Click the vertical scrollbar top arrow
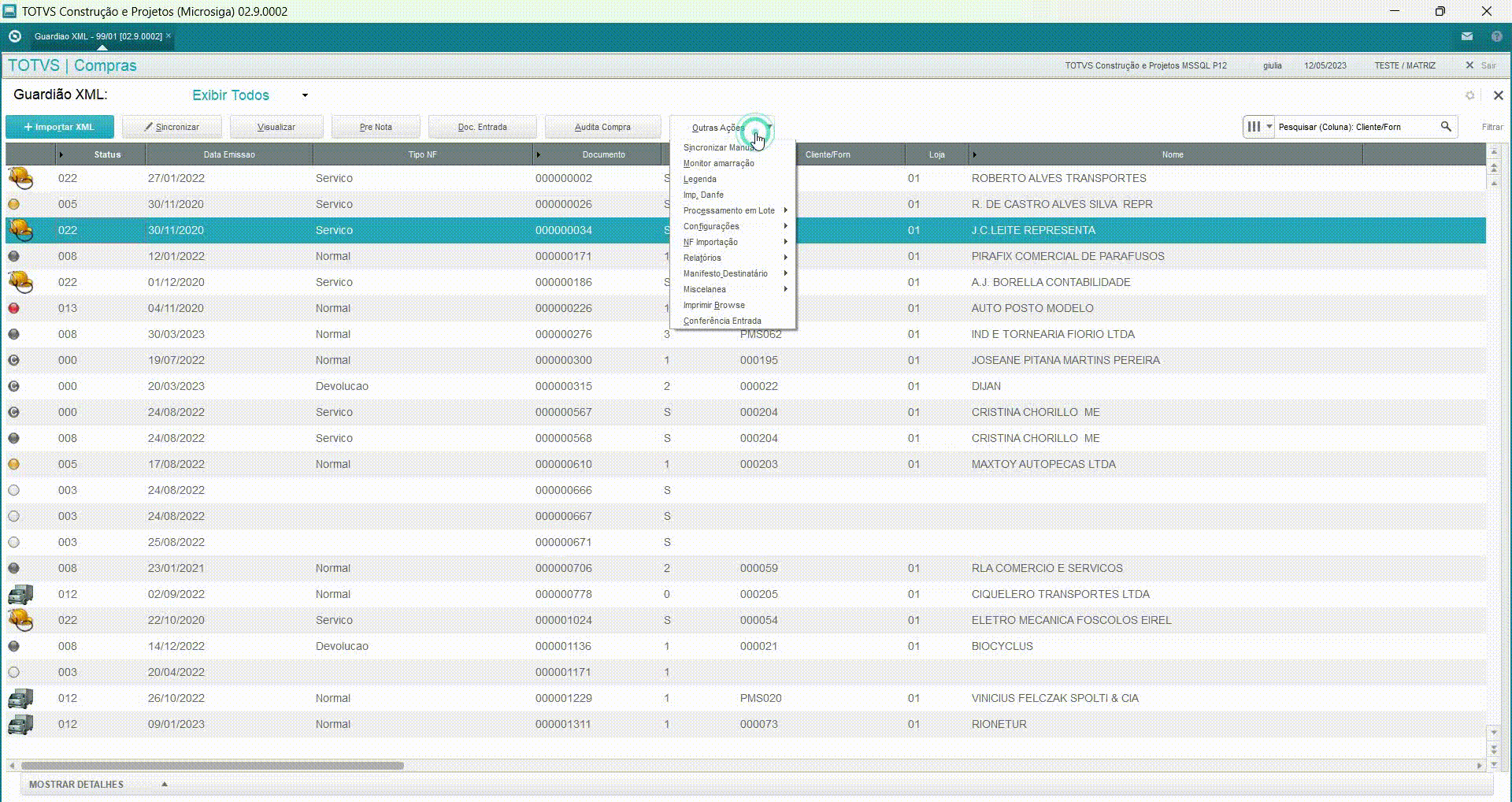 (1494, 151)
